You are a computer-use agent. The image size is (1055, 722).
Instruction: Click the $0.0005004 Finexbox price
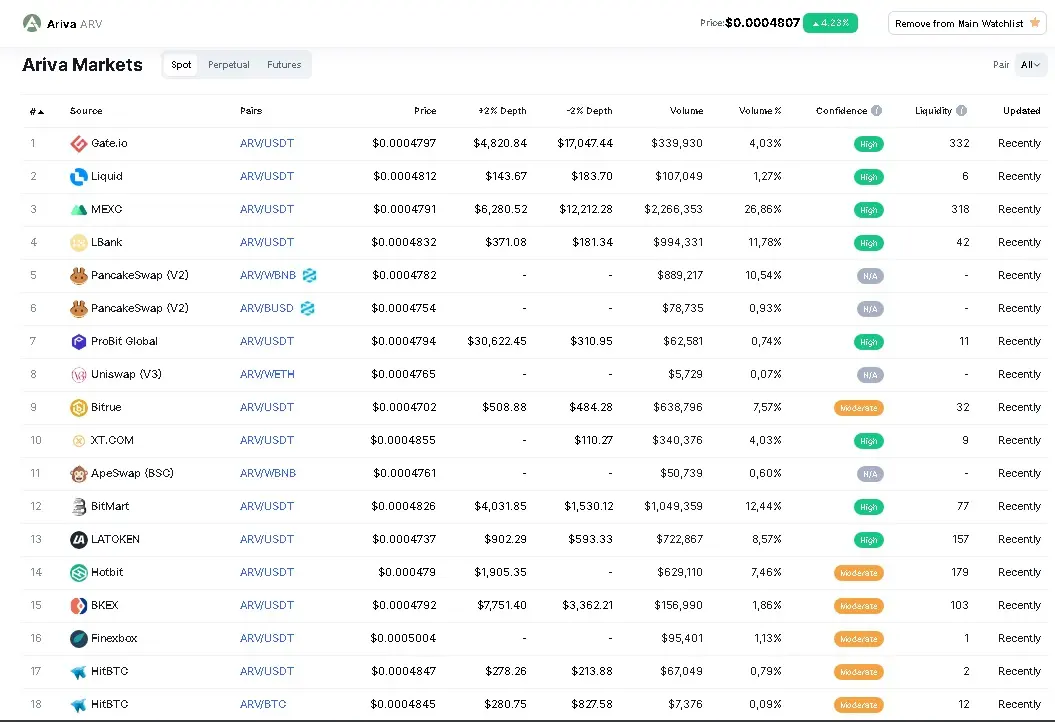pyautogui.click(x=403, y=638)
